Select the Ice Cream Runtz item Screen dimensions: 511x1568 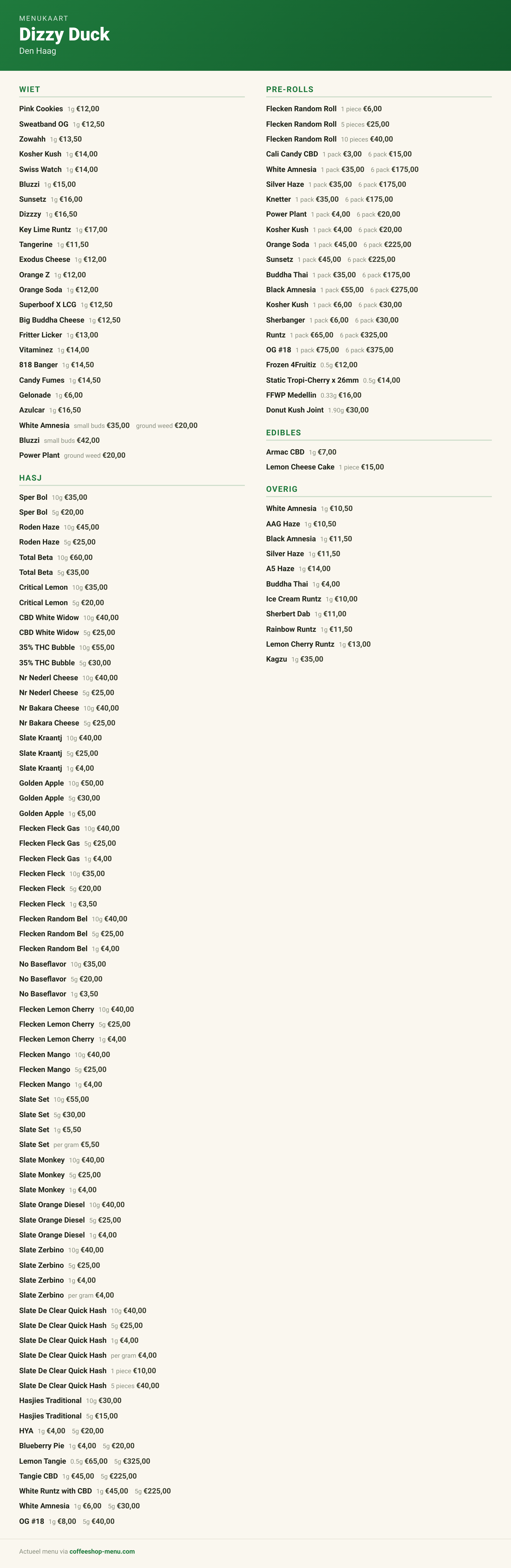pyautogui.click(x=312, y=599)
